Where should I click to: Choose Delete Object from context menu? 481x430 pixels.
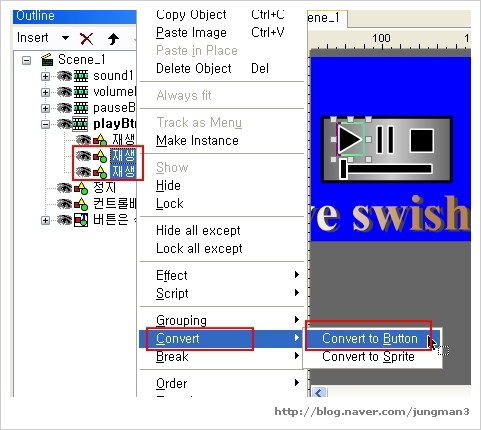tap(193, 68)
